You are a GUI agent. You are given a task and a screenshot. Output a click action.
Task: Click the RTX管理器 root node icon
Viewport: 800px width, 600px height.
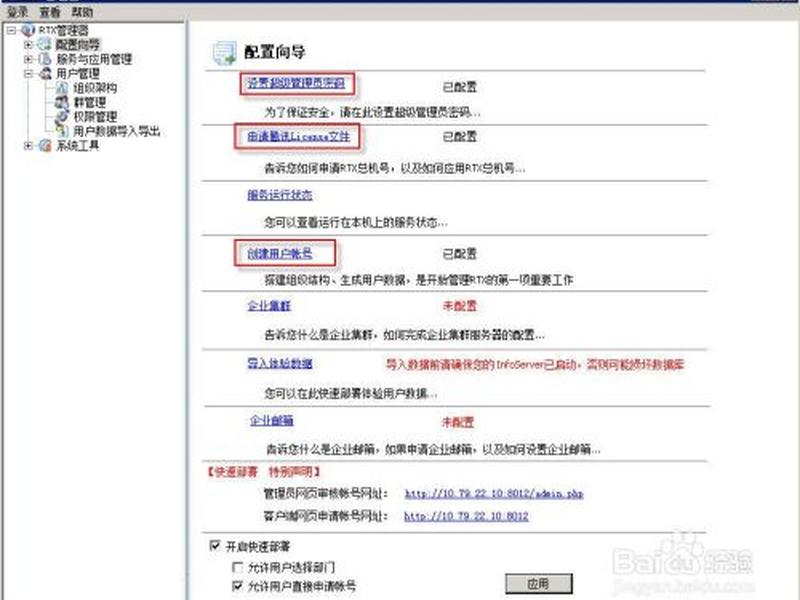28,30
